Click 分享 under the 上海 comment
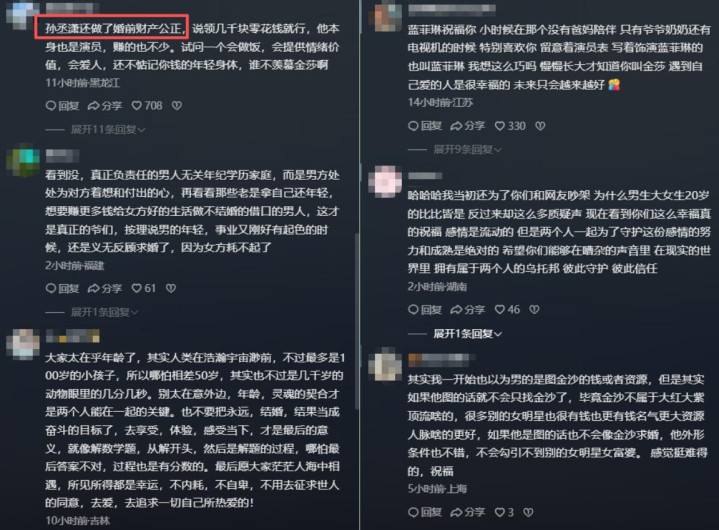 click(x=468, y=512)
